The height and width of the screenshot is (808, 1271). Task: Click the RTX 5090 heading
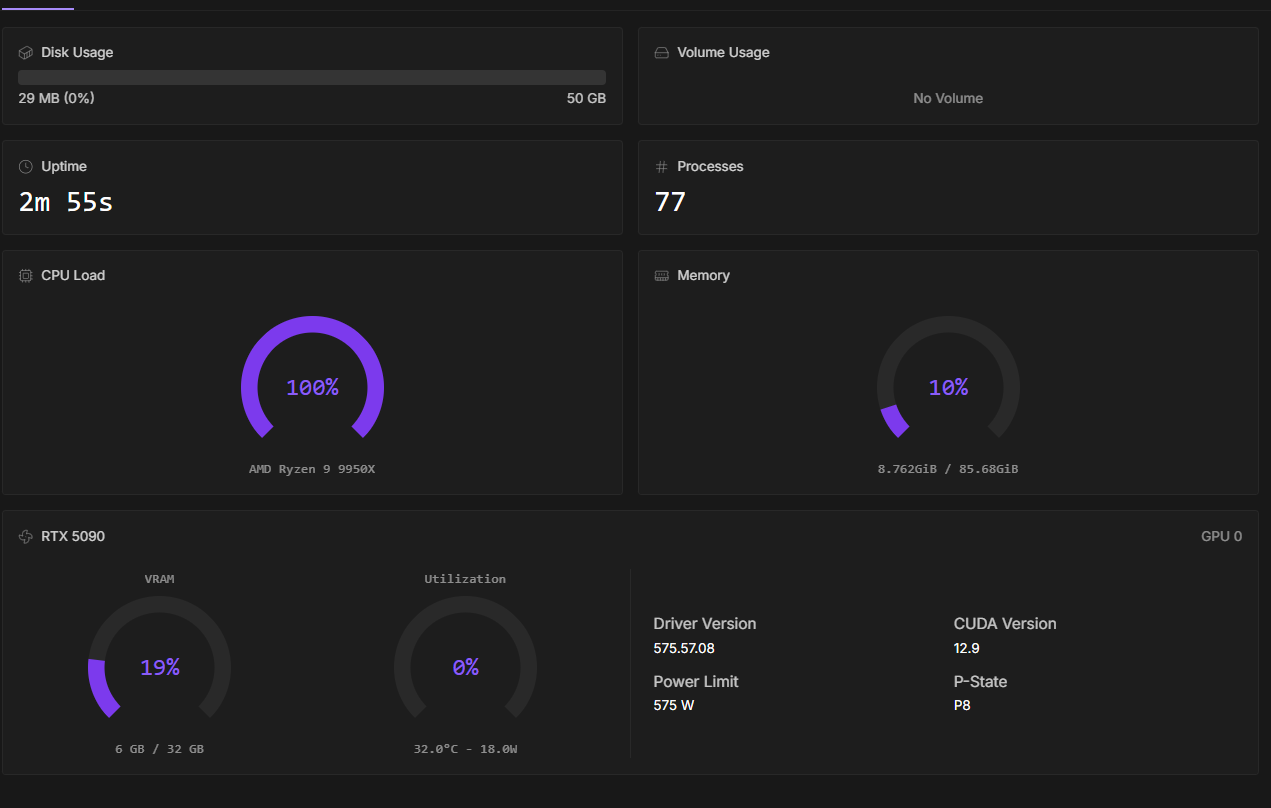tap(73, 537)
